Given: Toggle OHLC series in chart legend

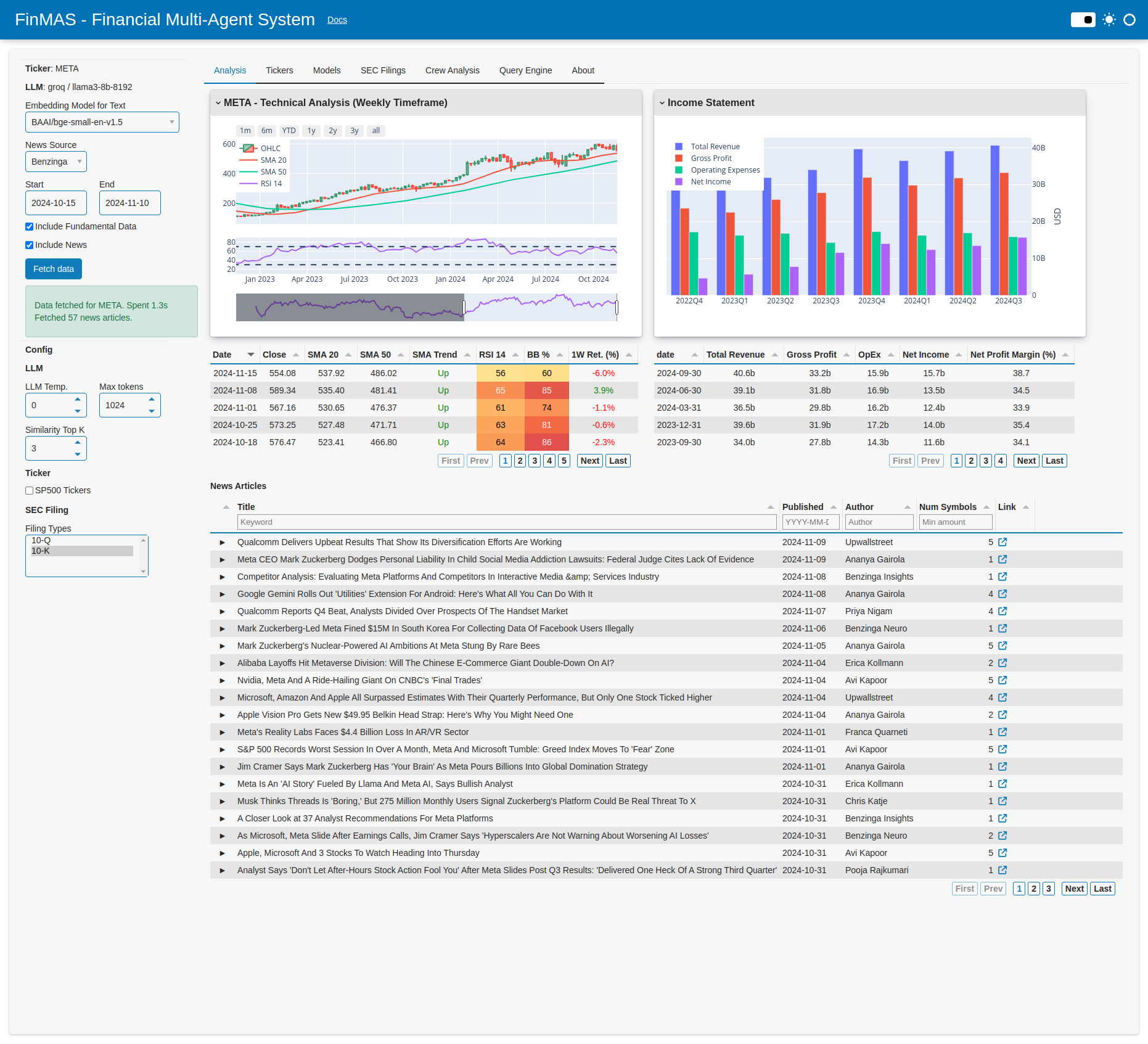Looking at the screenshot, I should pyautogui.click(x=262, y=148).
